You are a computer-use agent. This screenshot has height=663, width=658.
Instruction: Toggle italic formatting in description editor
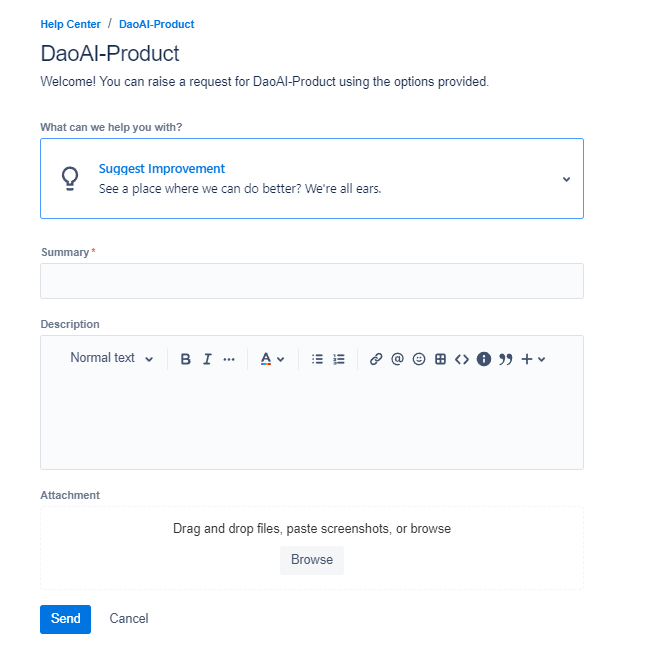(207, 359)
